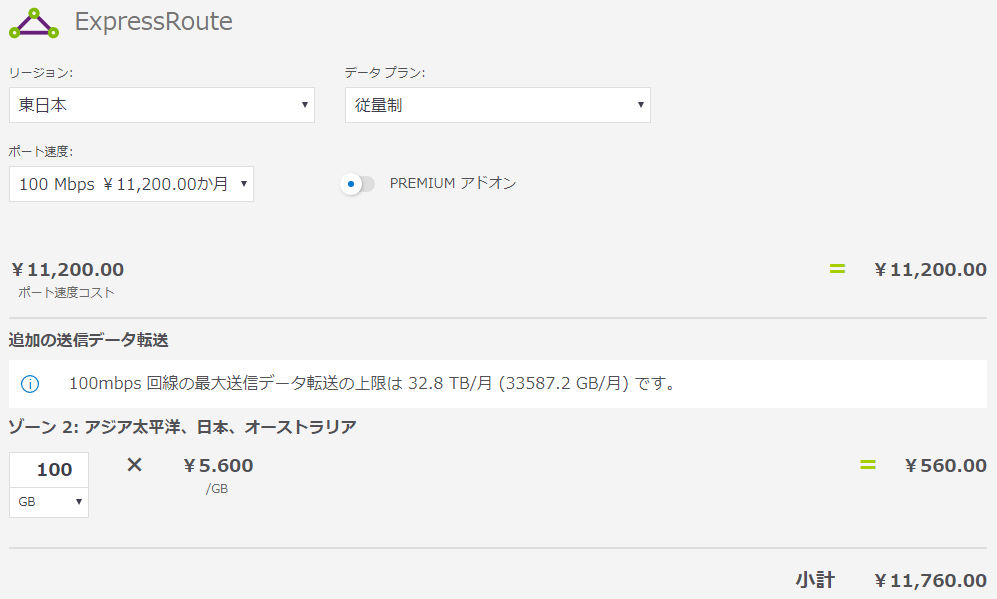Click the 小計 subtotal amount ¥11,760.00
The width and height of the screenshot is (997, 599).
click(x=930, y=581)
